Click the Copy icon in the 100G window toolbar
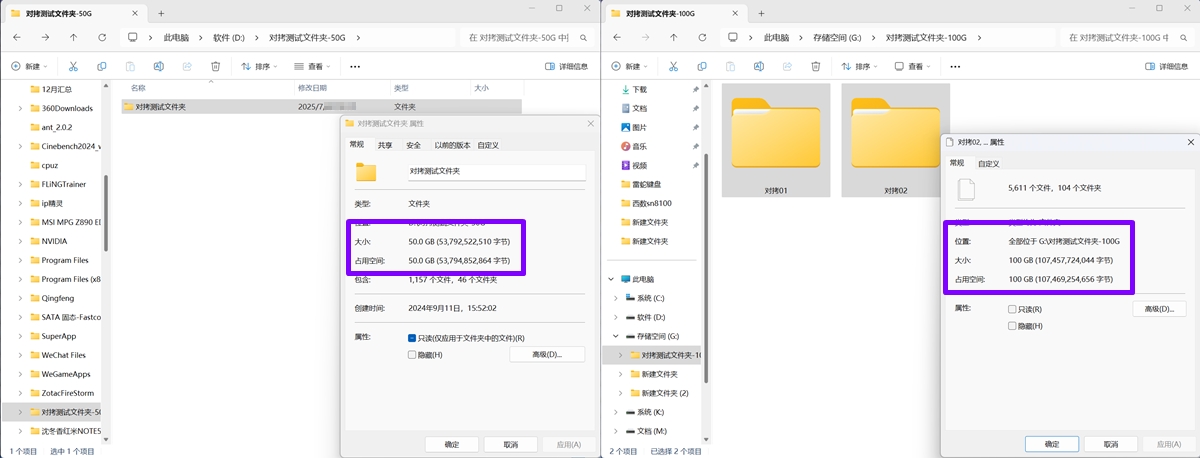1200x458 pixels. pos(702,67)
